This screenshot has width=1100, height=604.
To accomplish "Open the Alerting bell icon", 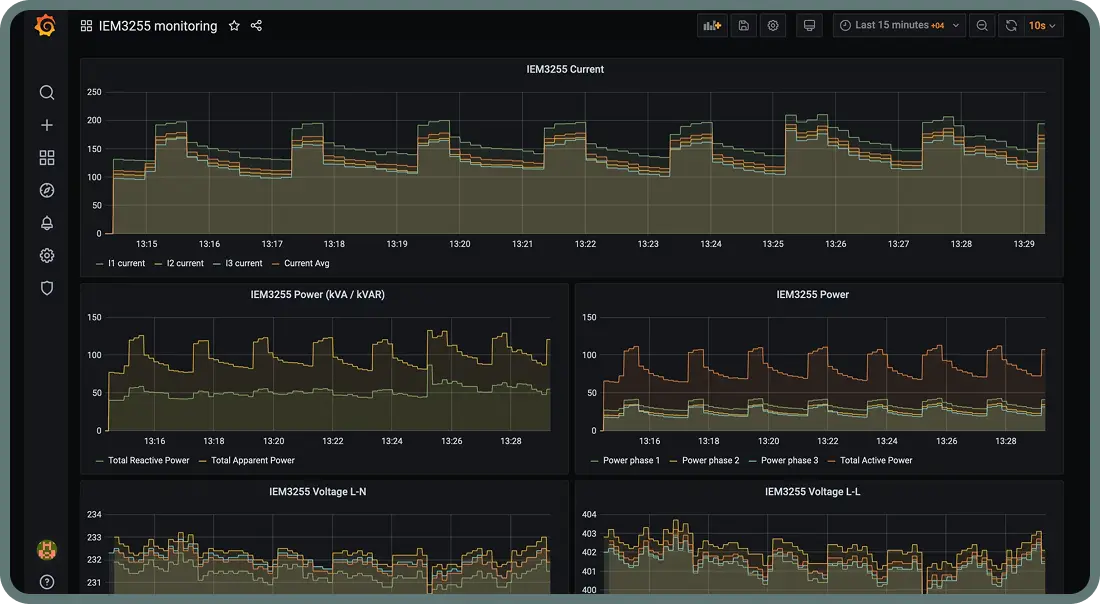I will point(46,223).
